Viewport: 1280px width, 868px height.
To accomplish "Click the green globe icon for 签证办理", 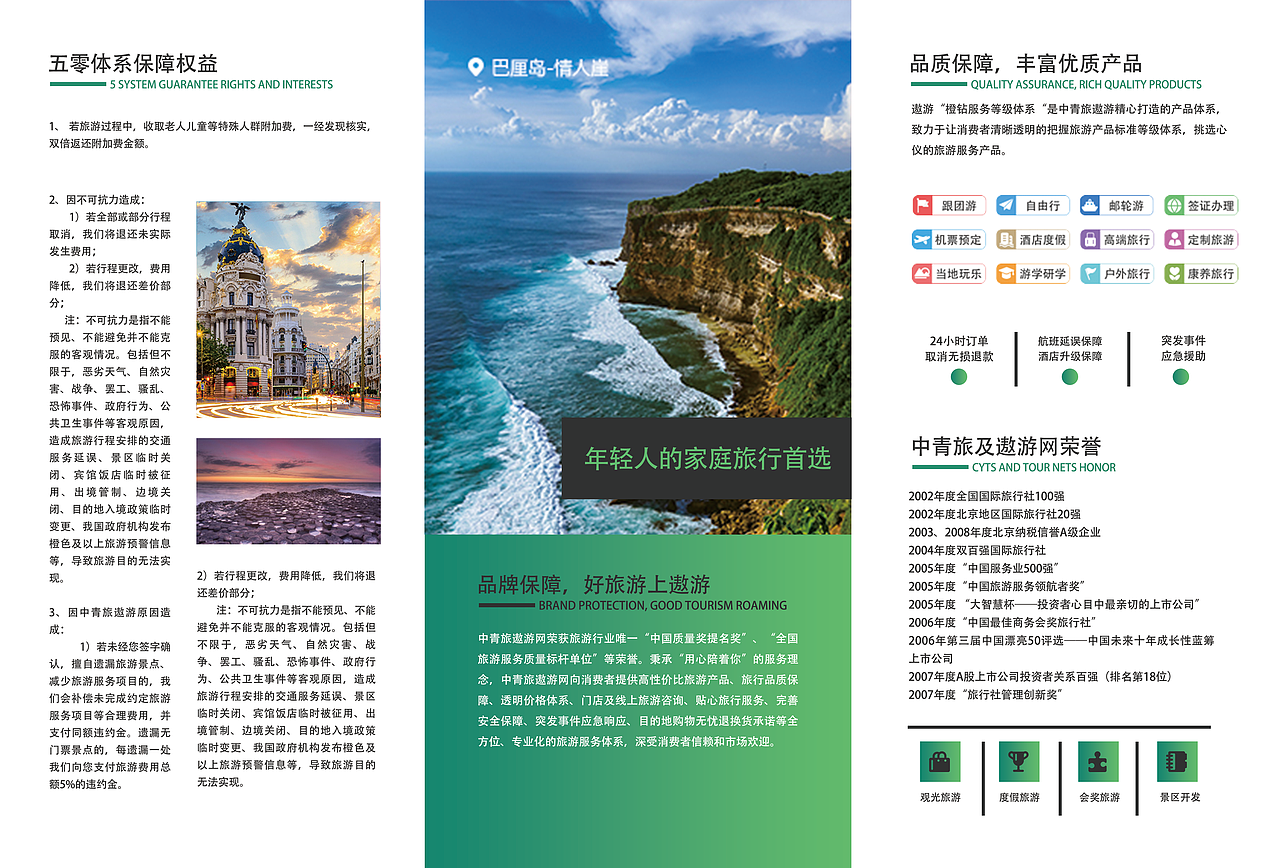I will [x=1174, y=205].
